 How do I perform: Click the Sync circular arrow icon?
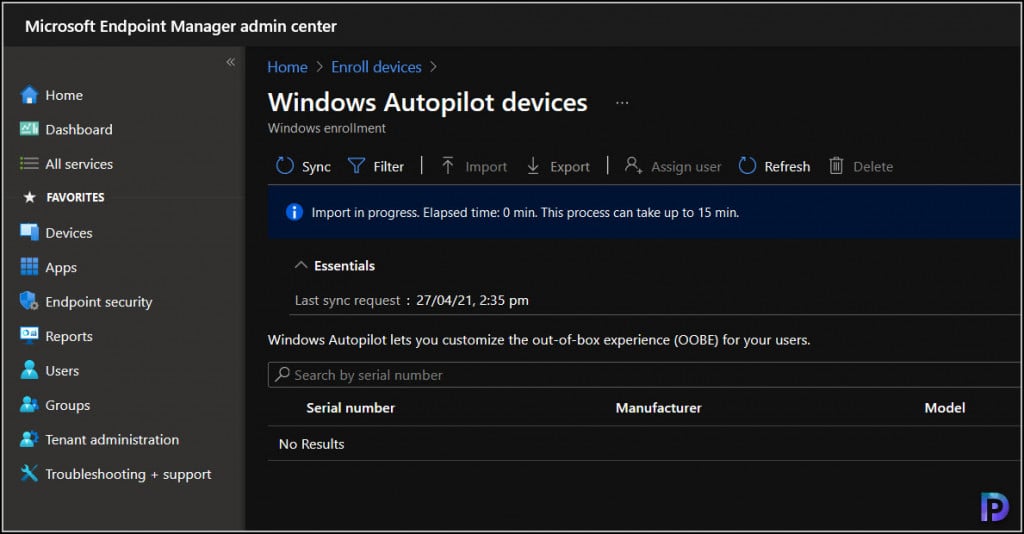[285, 166]
